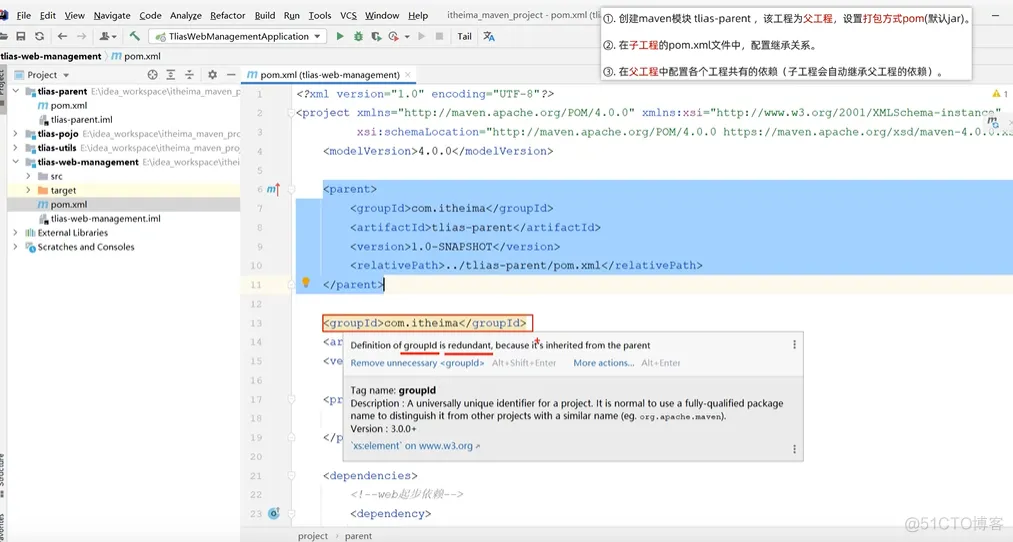Expand the tlias-pojo module node
The height and width of the screenshot is (542, 1013).
pos(16,134)
